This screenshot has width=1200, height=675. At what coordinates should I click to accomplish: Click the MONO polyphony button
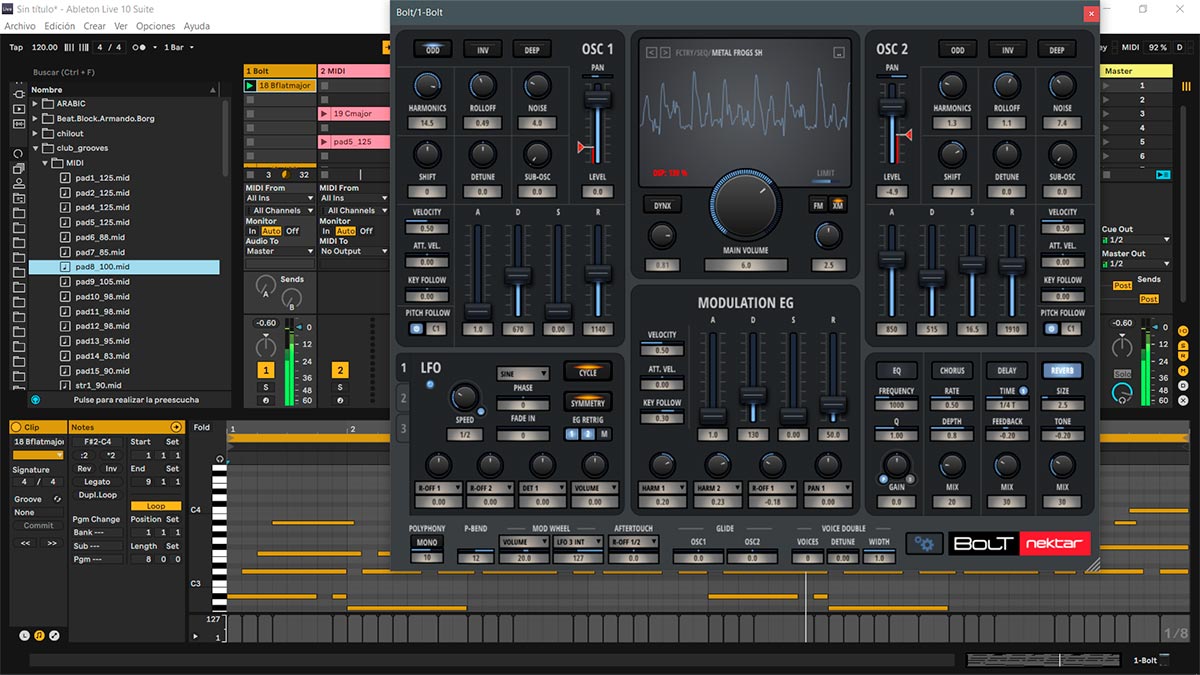[x=426, y=542]
